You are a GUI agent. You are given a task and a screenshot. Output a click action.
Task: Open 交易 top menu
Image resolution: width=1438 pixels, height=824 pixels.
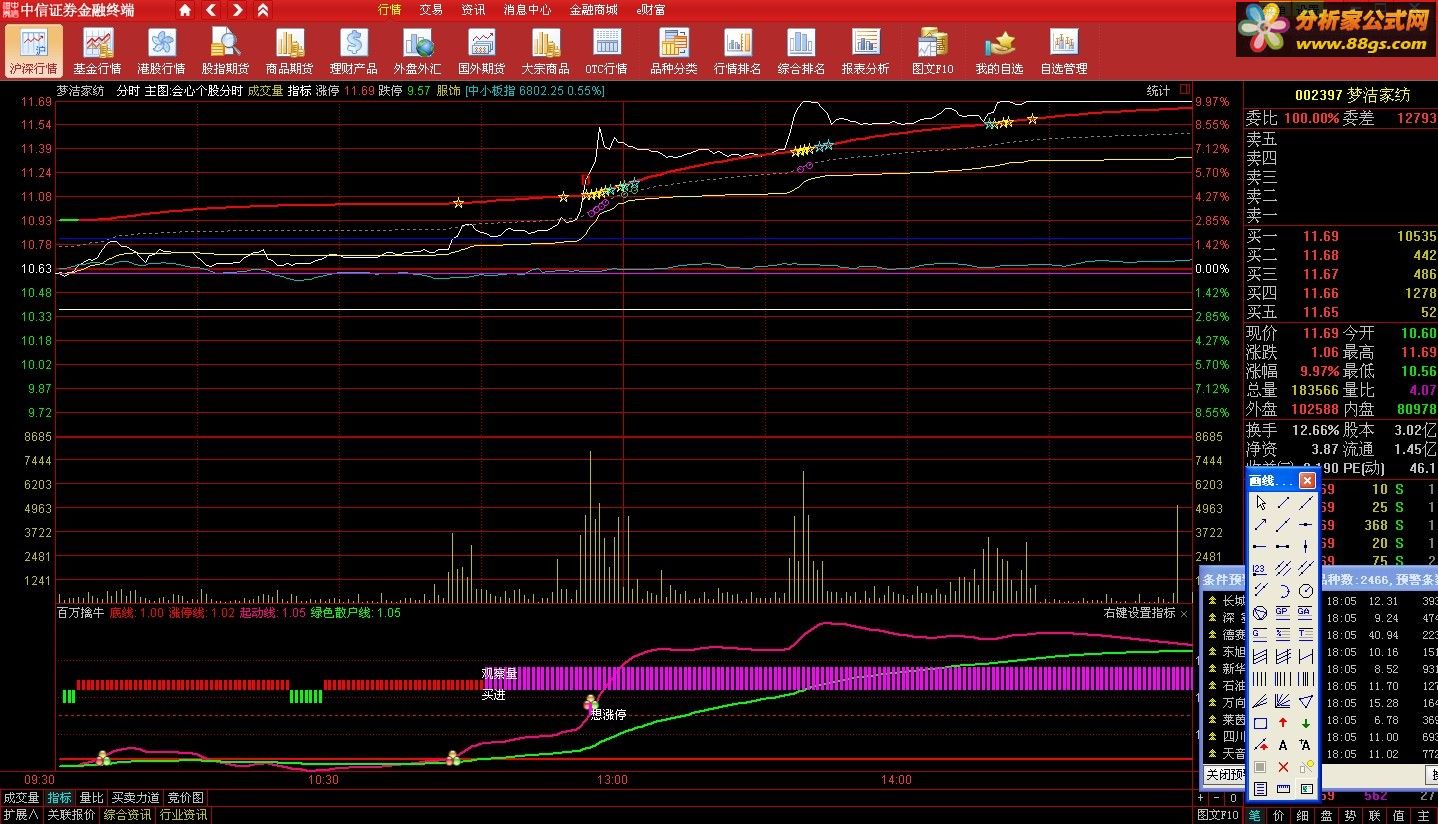tap(431, 10)
